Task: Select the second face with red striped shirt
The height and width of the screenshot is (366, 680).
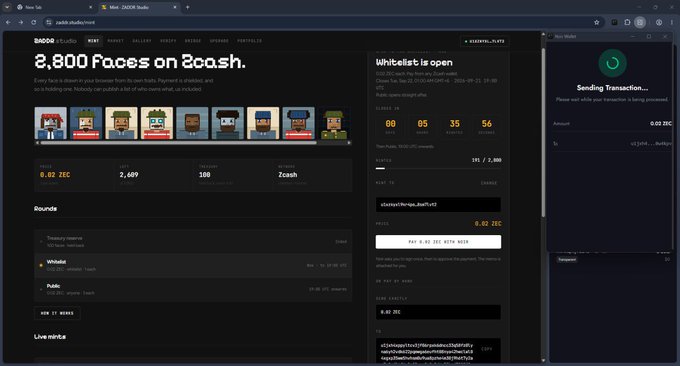Action: point(86,123)
